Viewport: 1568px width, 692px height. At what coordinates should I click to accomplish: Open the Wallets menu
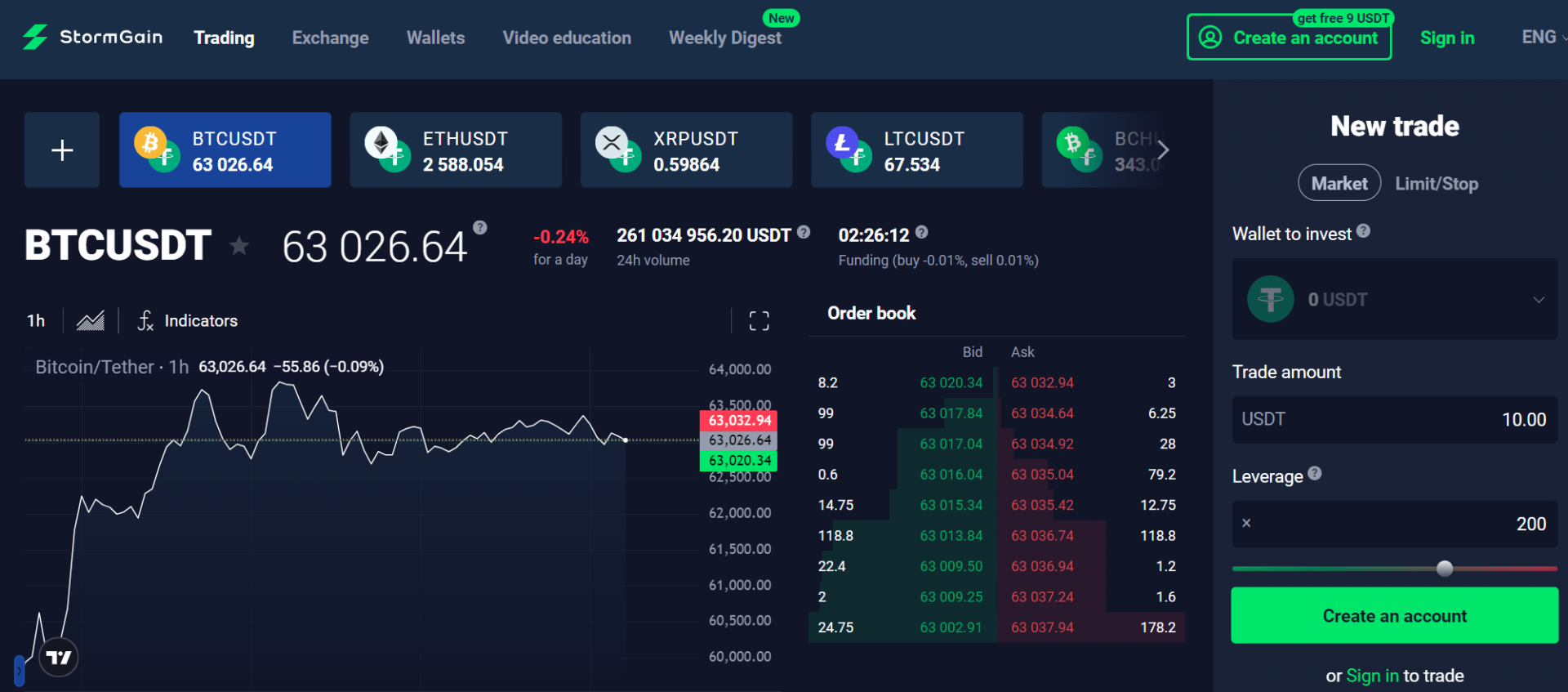(x=436, y=38)
